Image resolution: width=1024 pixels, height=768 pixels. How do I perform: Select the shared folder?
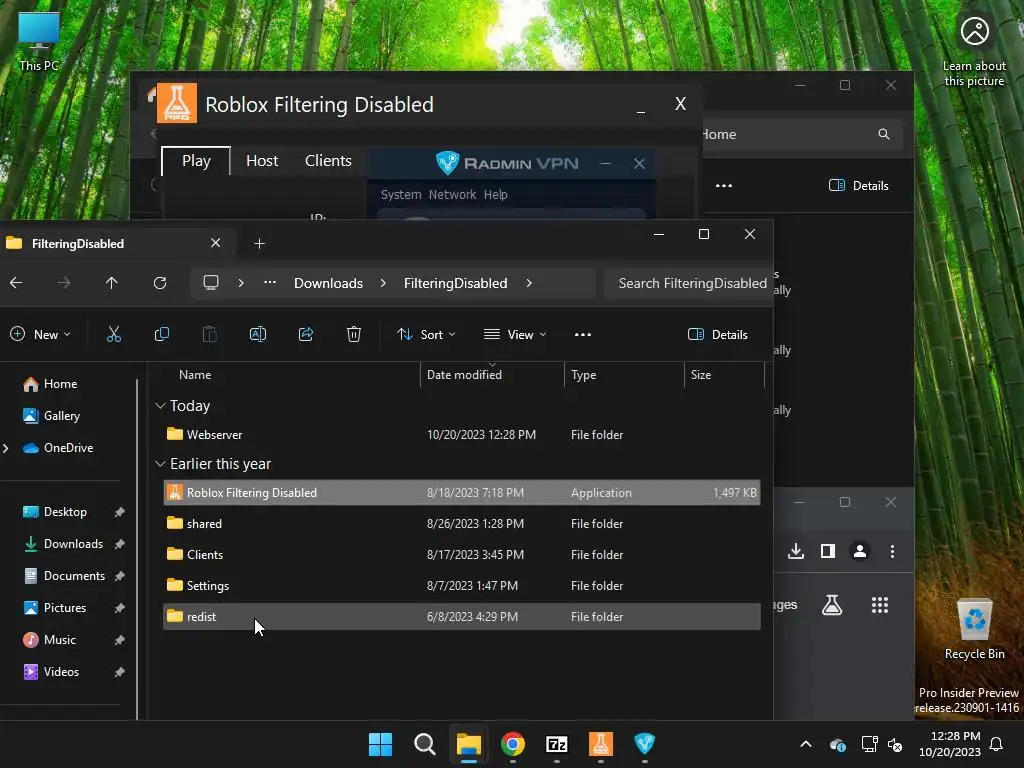(462, 524)
